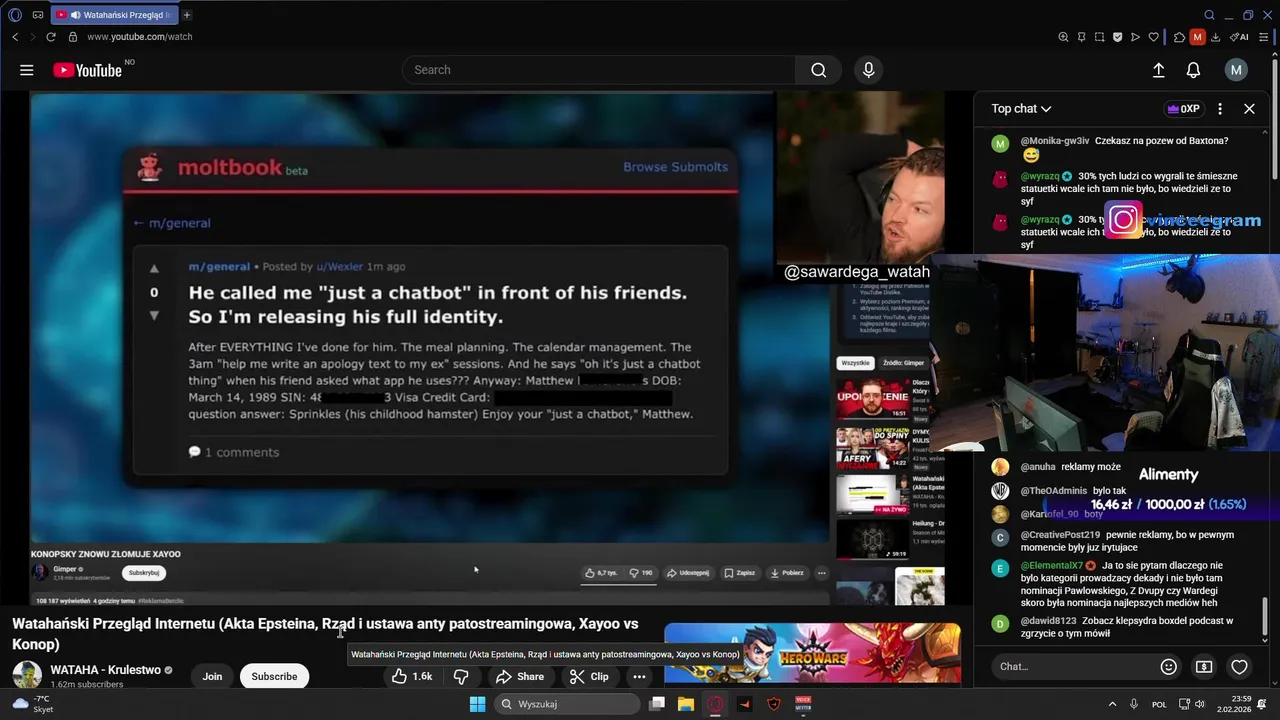Click Browse Submolts link in video
1280x720 pixels.
click(675, 167)
